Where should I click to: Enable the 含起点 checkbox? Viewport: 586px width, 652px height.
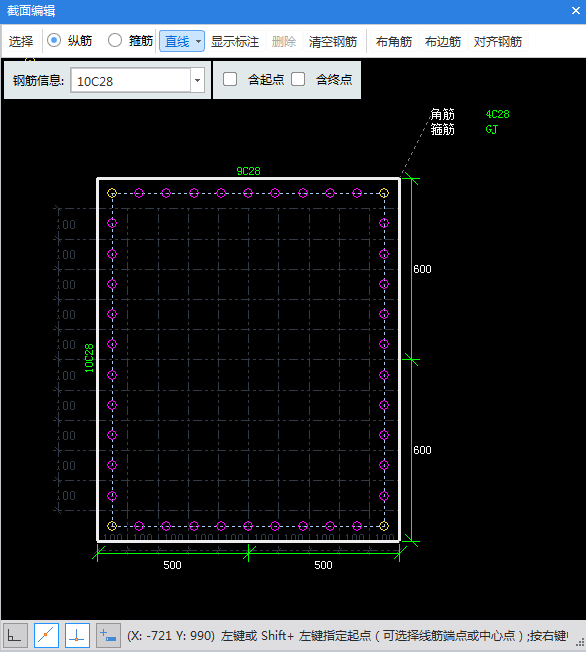click(x=230, y=79)
